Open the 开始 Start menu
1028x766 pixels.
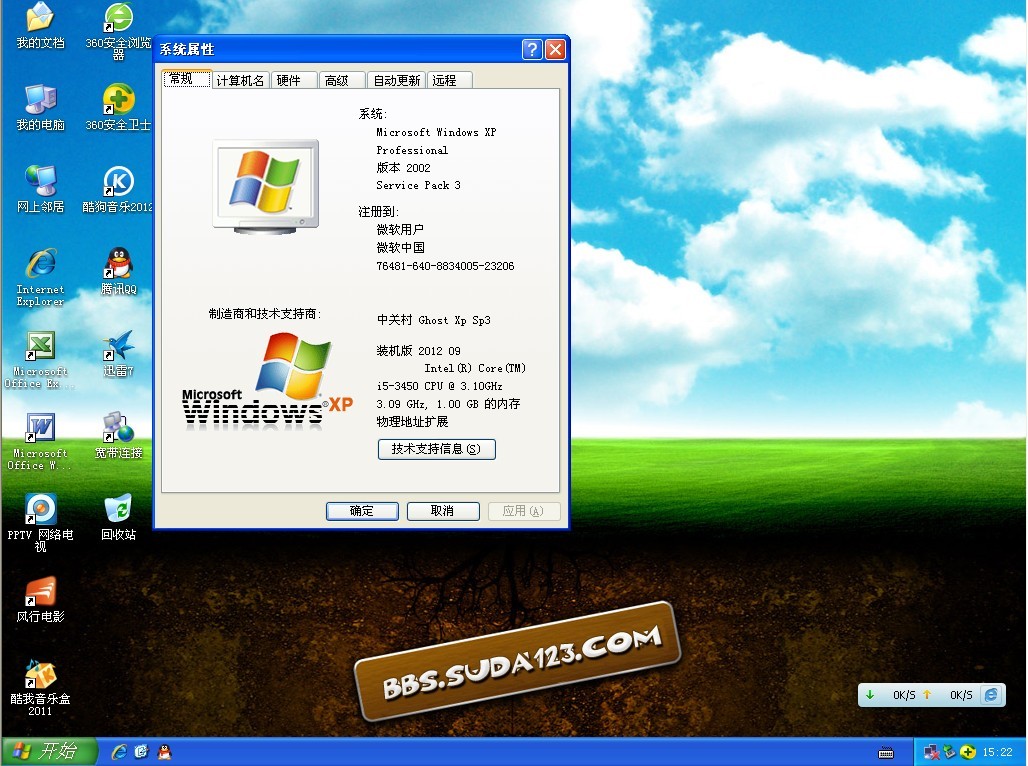(x=49, y=752)
